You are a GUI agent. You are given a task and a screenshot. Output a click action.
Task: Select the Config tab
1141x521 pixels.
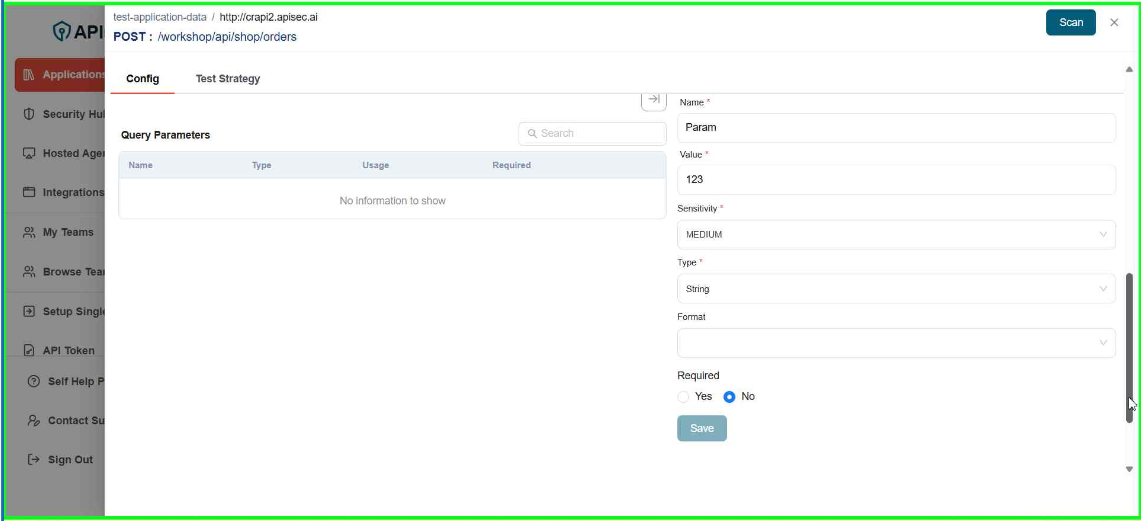[143, 79]
